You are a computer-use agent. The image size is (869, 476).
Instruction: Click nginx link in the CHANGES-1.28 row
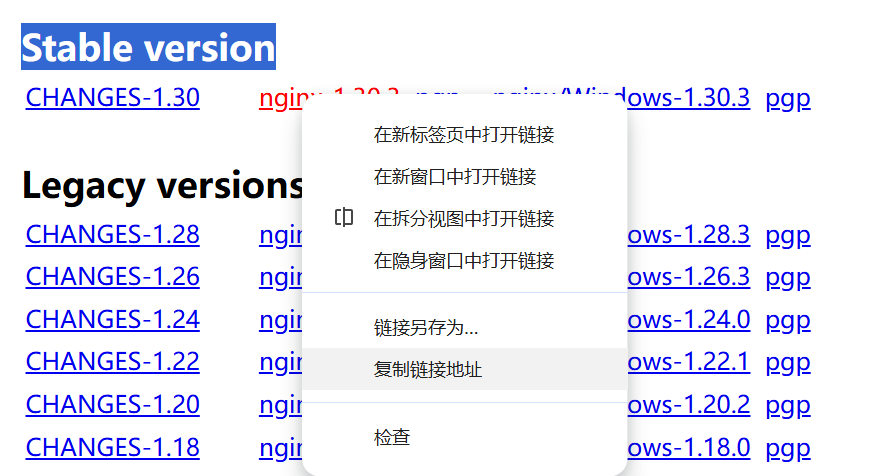[281, 237]
